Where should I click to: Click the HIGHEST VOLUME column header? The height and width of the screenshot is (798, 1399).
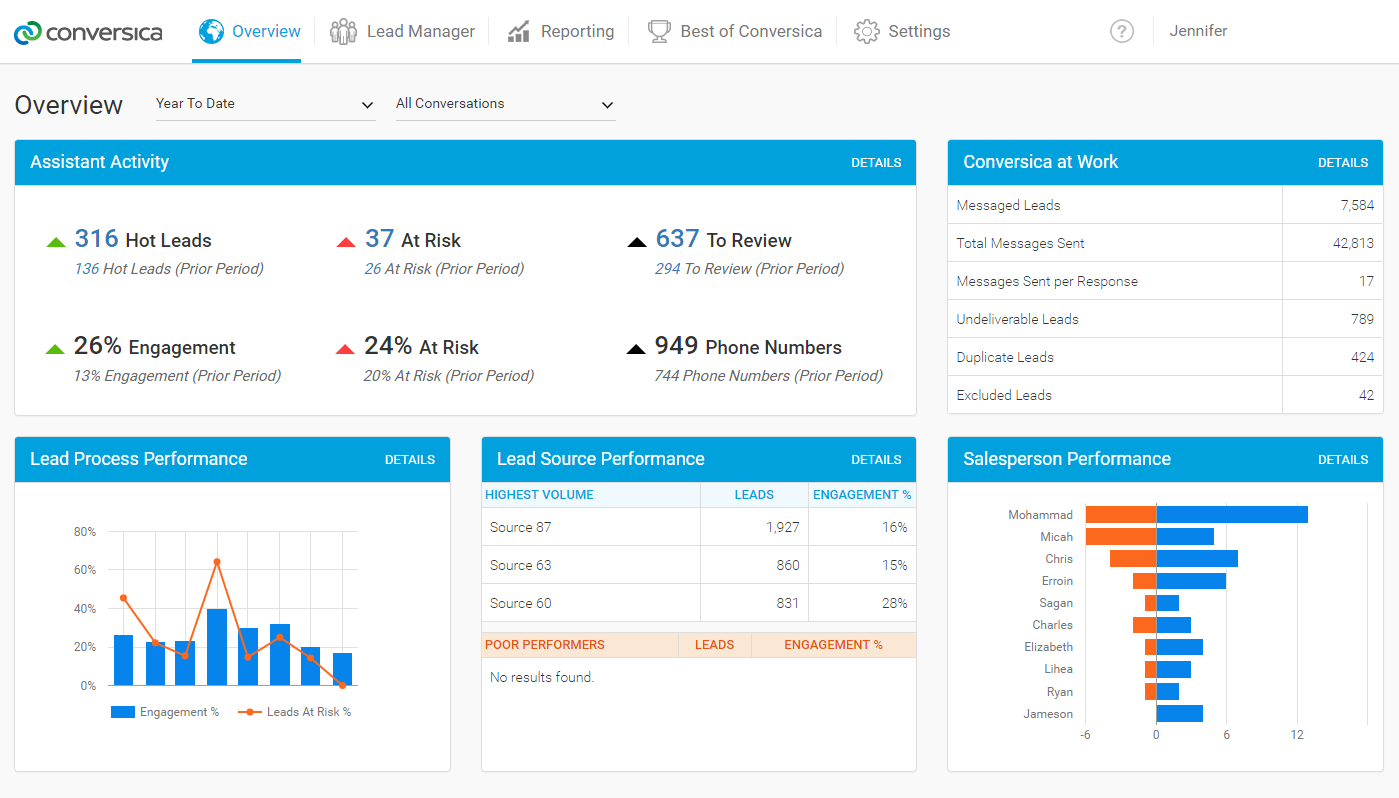click(540, 495)
